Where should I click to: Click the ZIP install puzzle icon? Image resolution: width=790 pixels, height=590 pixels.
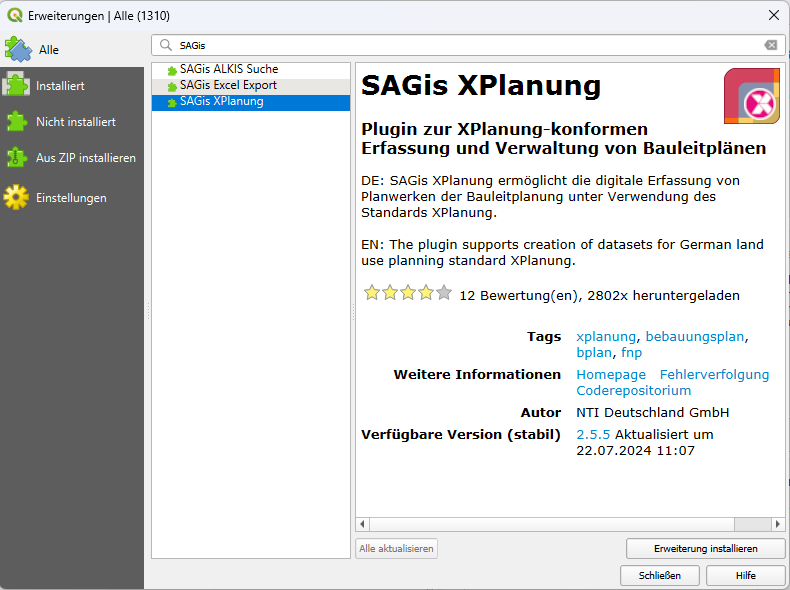point(16,157)
